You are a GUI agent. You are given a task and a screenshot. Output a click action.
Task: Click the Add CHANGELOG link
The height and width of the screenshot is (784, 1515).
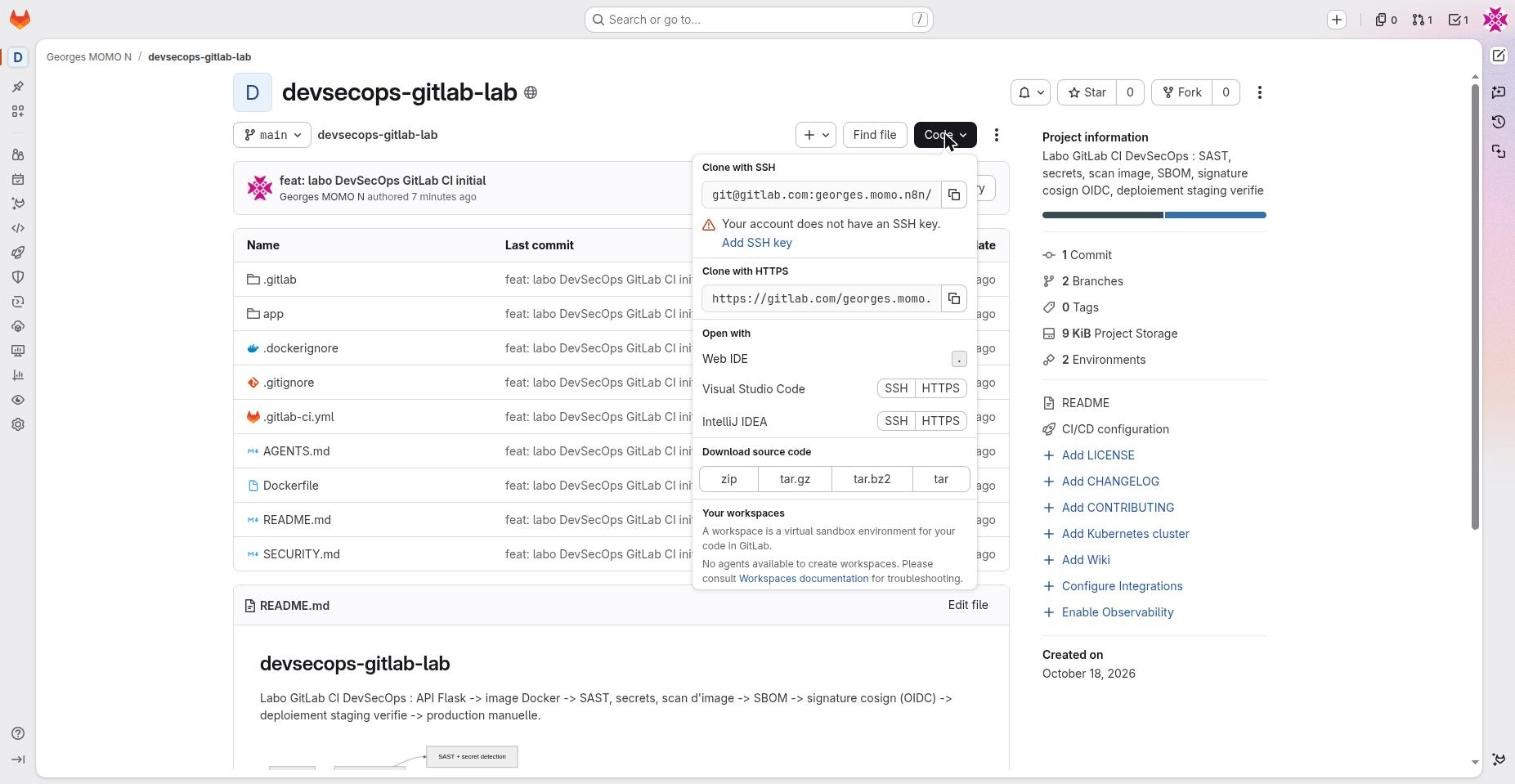(x=1110, y=481)
